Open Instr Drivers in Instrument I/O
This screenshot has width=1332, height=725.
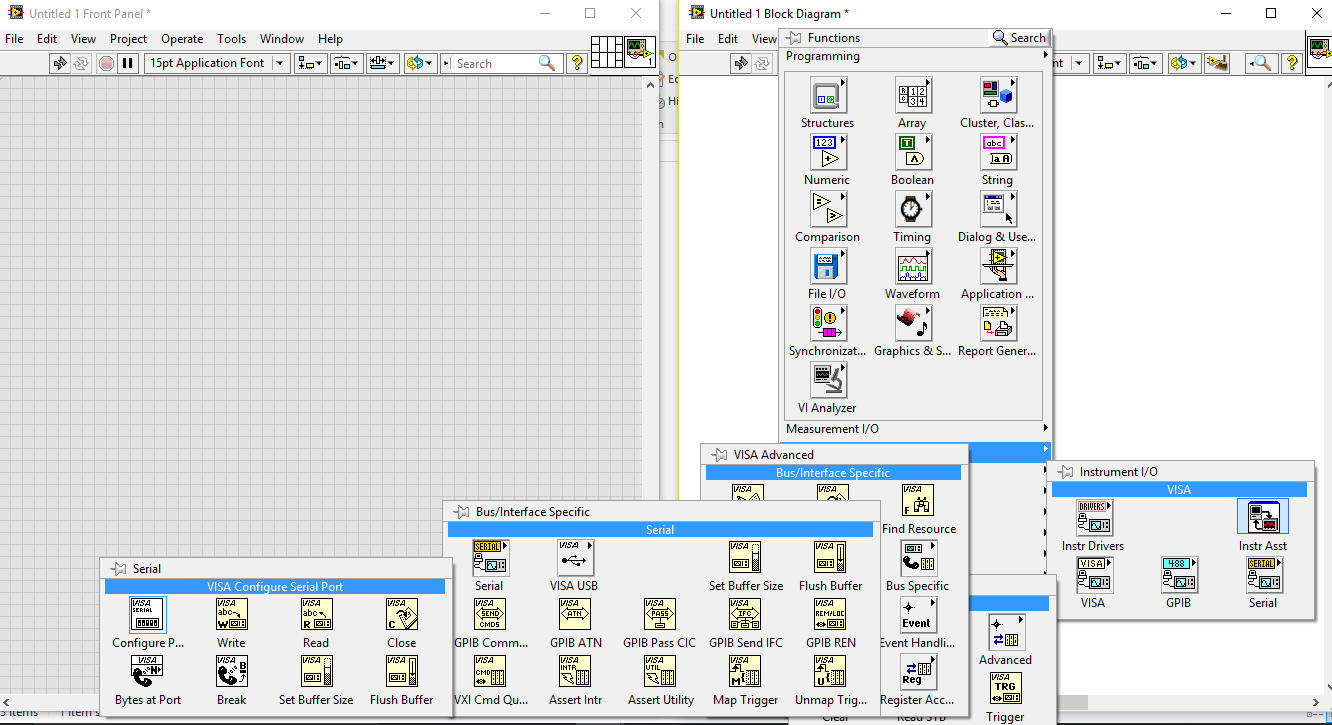point(1094,517)
